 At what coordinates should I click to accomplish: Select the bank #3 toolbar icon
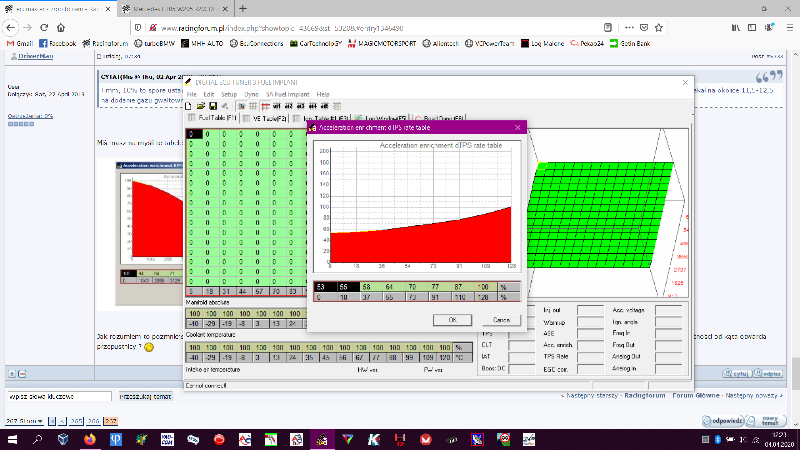pyautogui.click(x=301, y=106)
